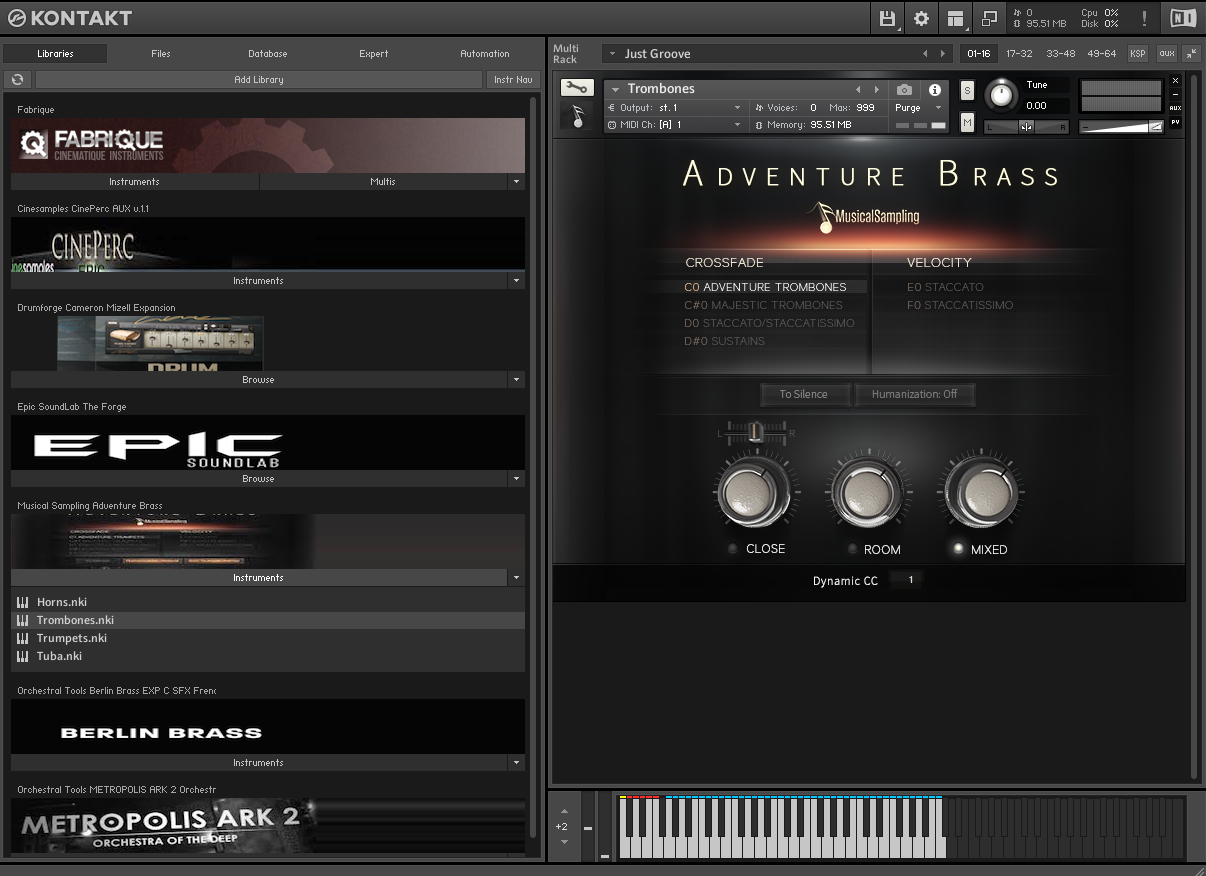Click the instrument pan slider

click(1026, 126)
